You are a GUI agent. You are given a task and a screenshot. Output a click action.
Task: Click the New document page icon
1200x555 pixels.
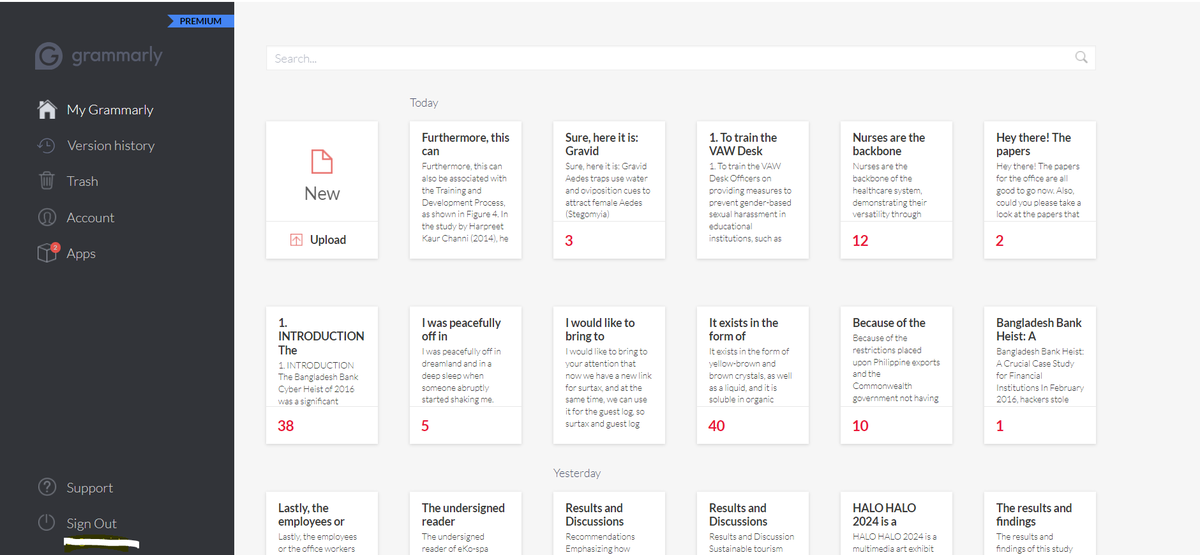[x=322, y=161]
